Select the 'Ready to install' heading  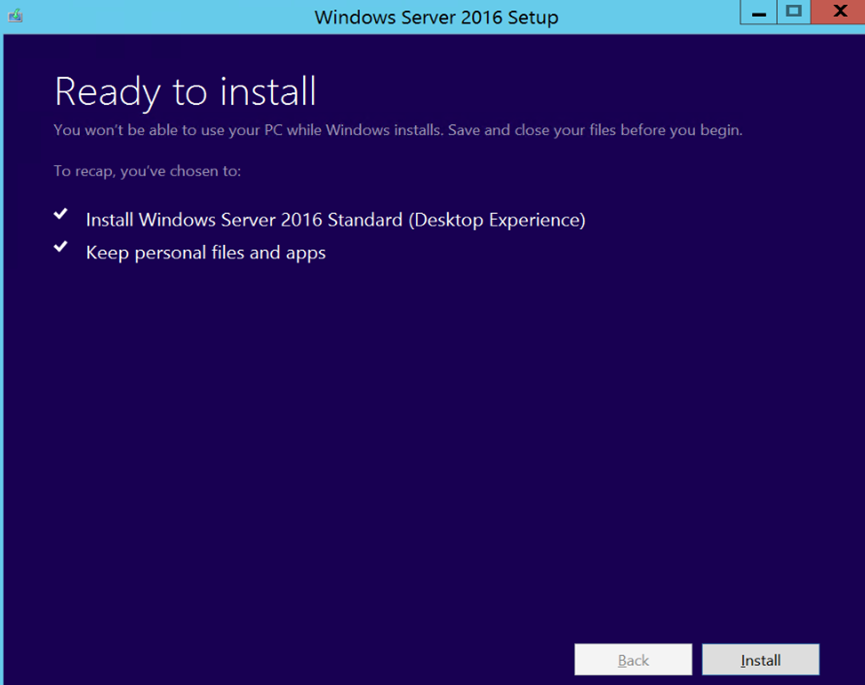tap(185, 92)
